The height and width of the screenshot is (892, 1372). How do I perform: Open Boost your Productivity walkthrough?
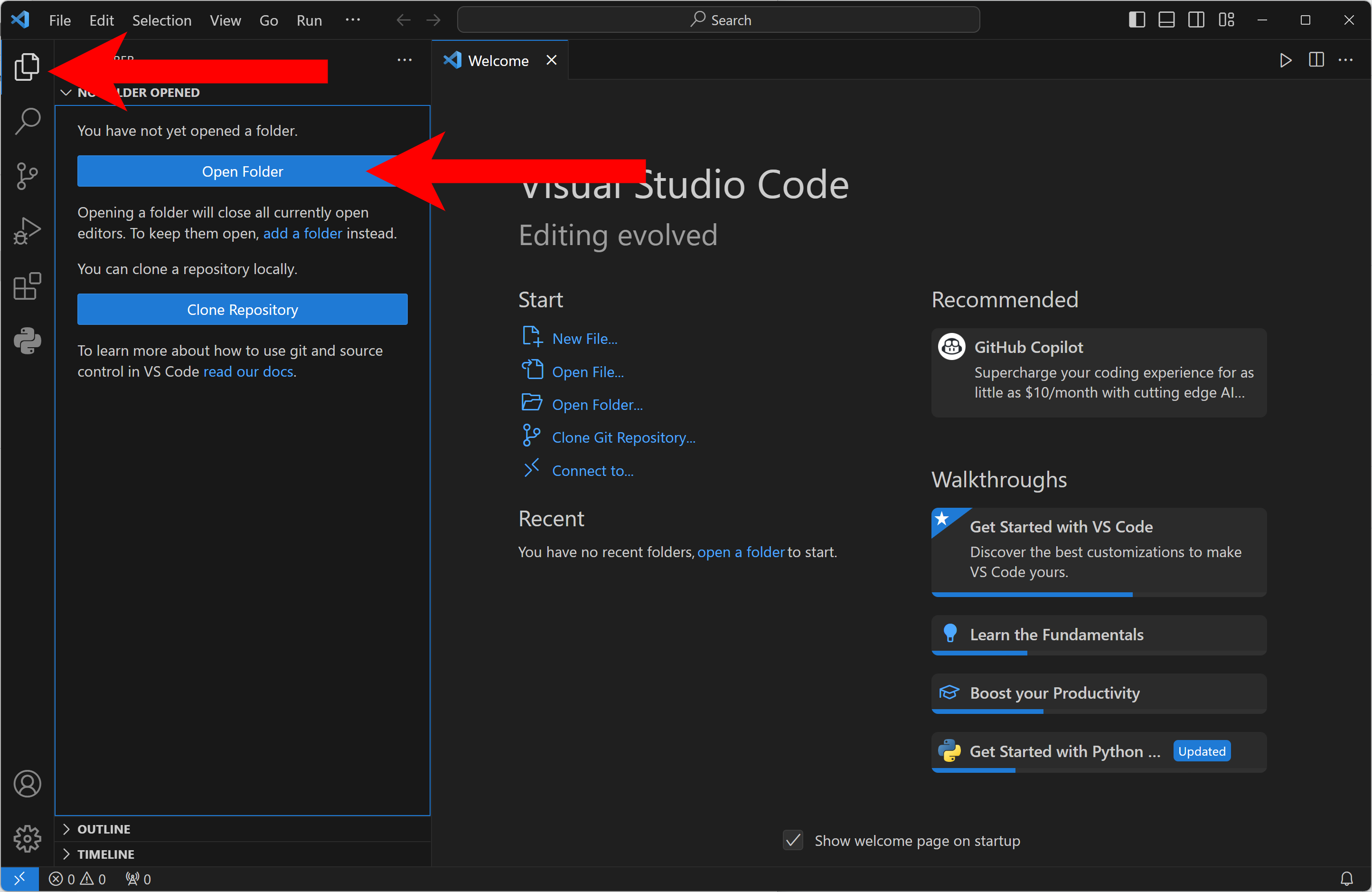pyautogui.click(x=1099, y=693)
